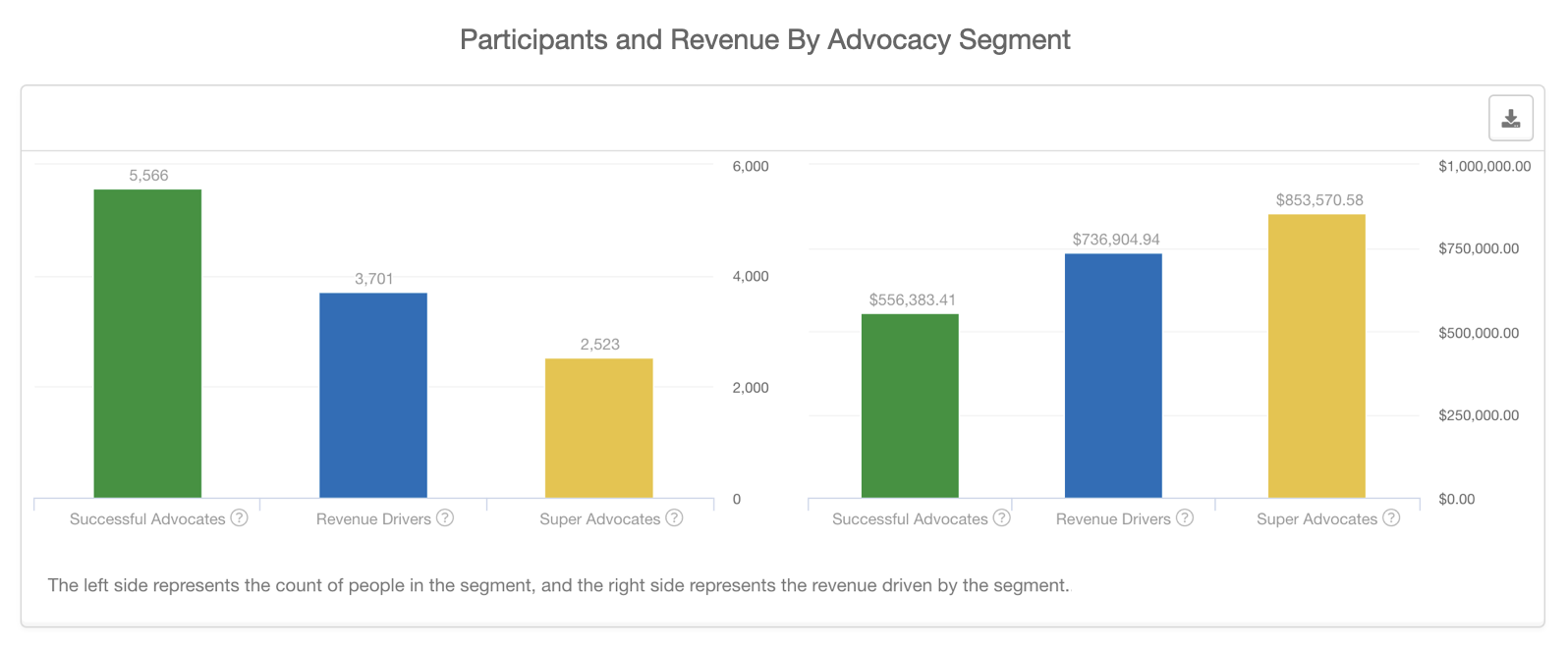Click the 5,566 value label above the bar
The height and width of the screenshot is (650, 1568).
point(148,176)
